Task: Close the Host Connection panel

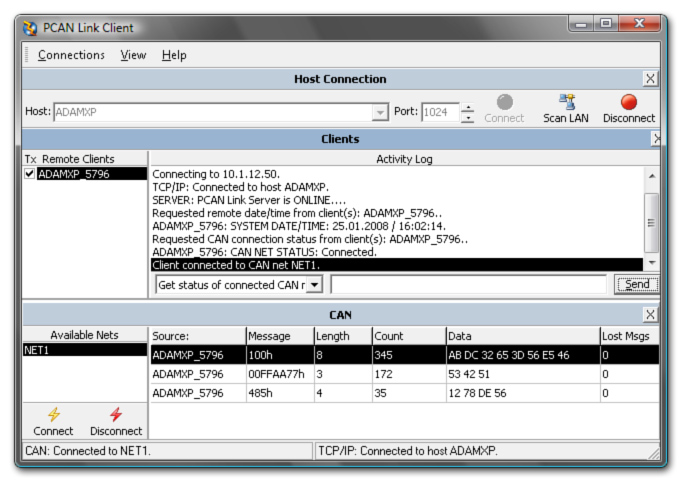Action: click(650, 79)
